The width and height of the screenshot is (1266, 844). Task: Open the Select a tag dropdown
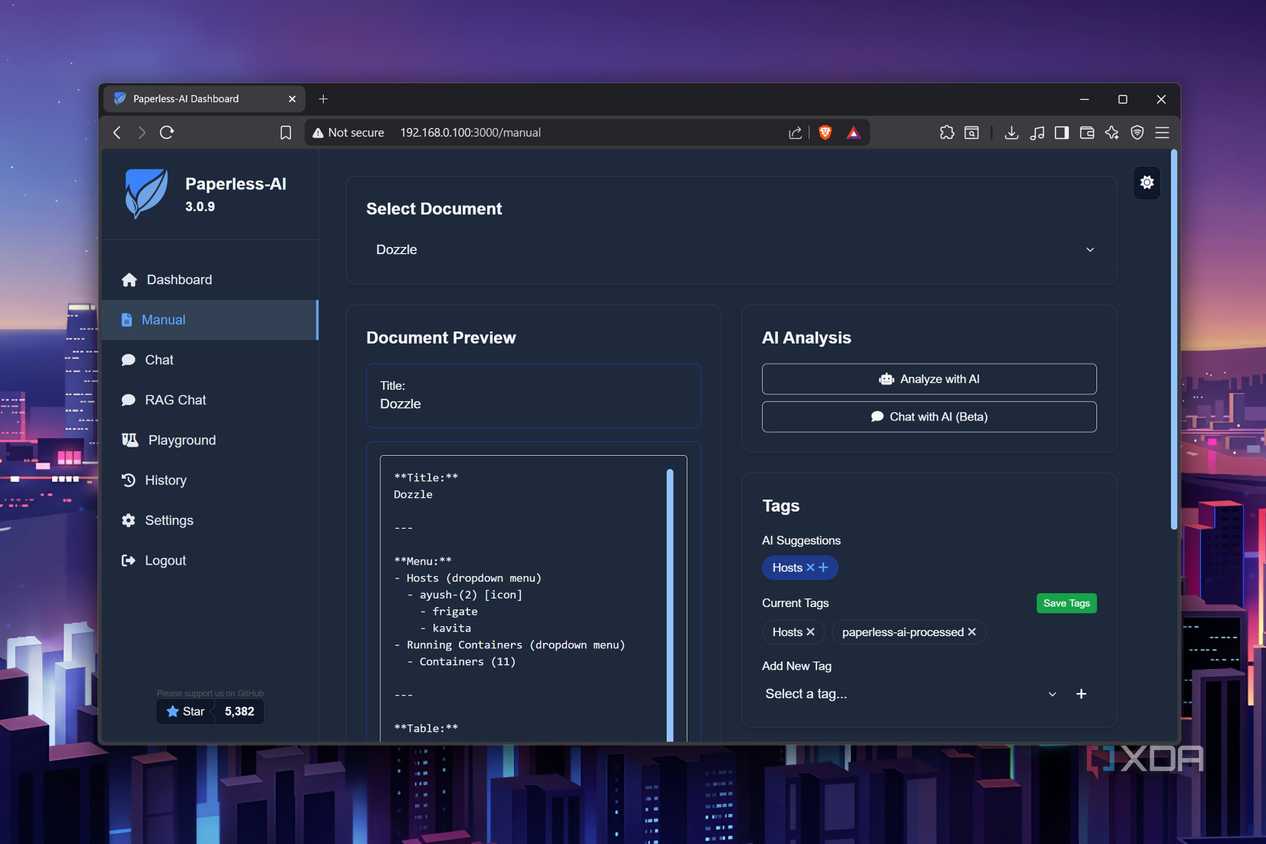coord(910,694)
